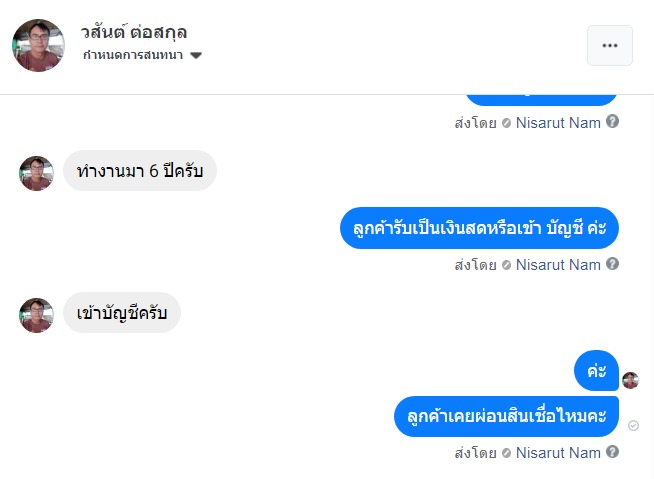The image size is (654, 479).
Task: Open Nisarut Nam link under ลูกค้าเคยผ่อนสินเชื่อไหมคะ
Action: click(558, 453)
